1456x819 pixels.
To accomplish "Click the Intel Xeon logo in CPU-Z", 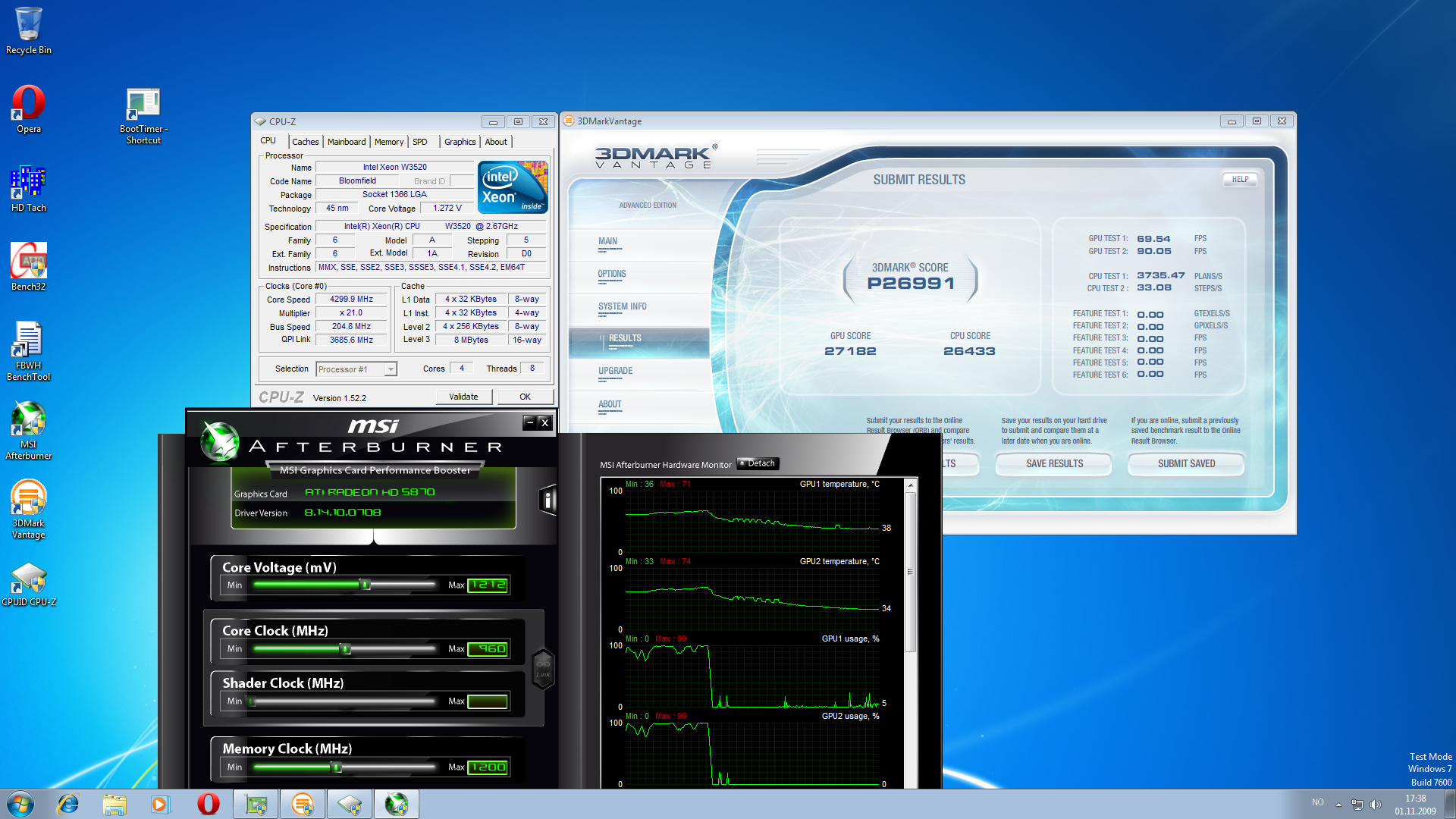I will pyautogui.click(x=513, y=187).
